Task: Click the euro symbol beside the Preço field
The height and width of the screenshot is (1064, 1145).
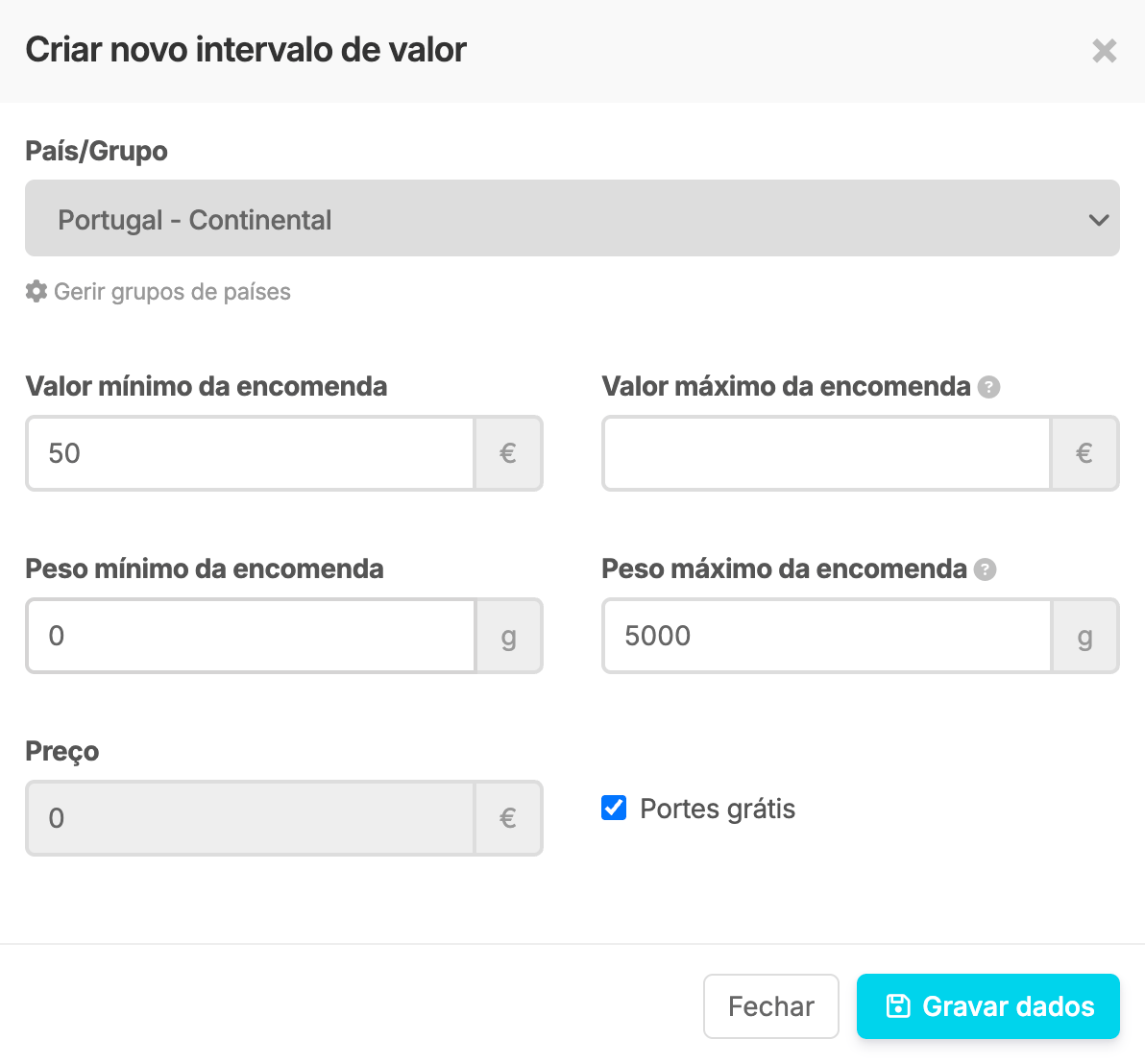Action: tap(508, 818)
